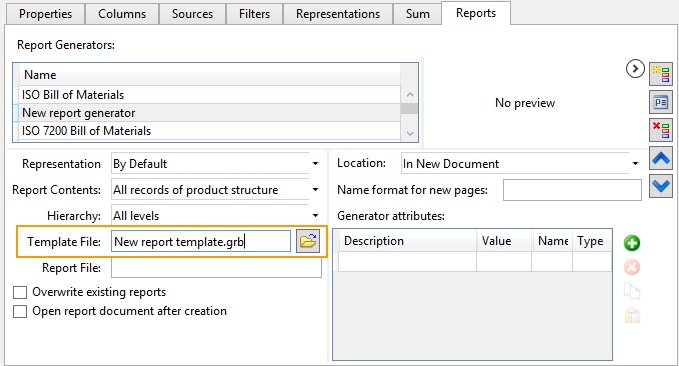
Task: Move the generator up with blue arrow
Action: click(661, 158)
